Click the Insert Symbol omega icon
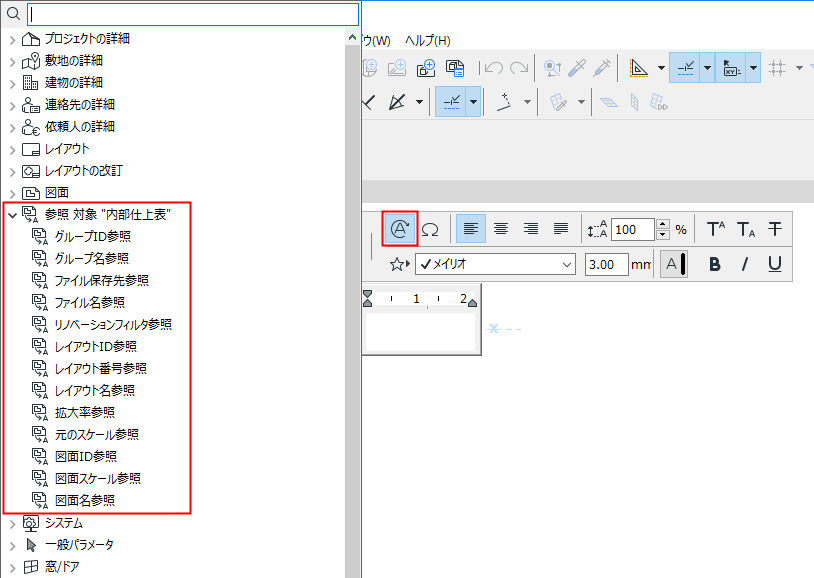Viewport: 814px width, 578px height. (x=430, y=229)
